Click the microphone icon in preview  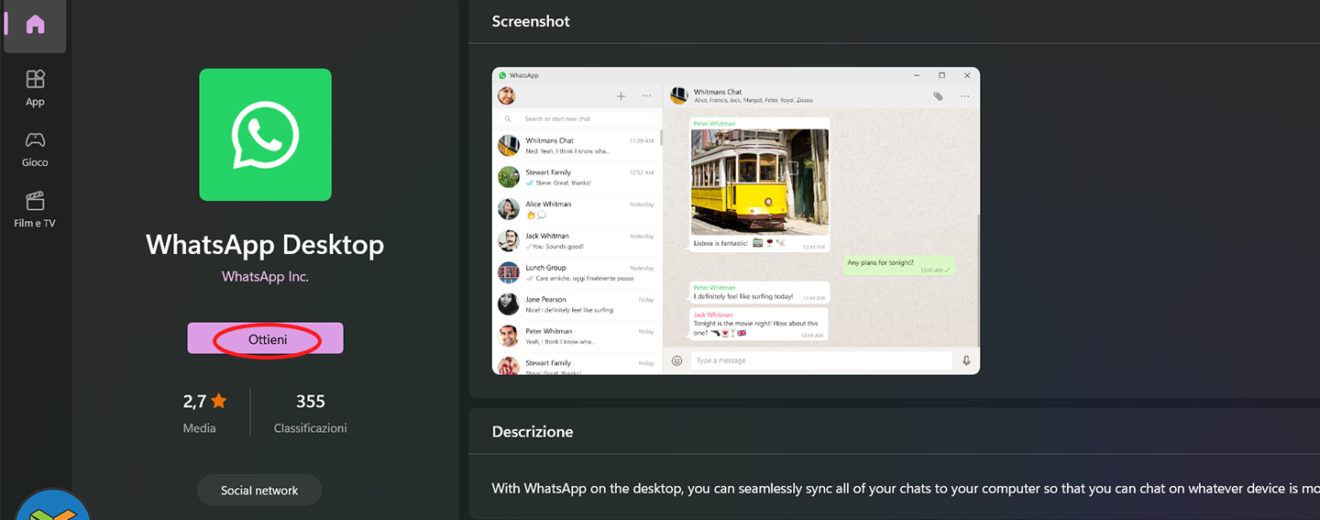[966, 361]
